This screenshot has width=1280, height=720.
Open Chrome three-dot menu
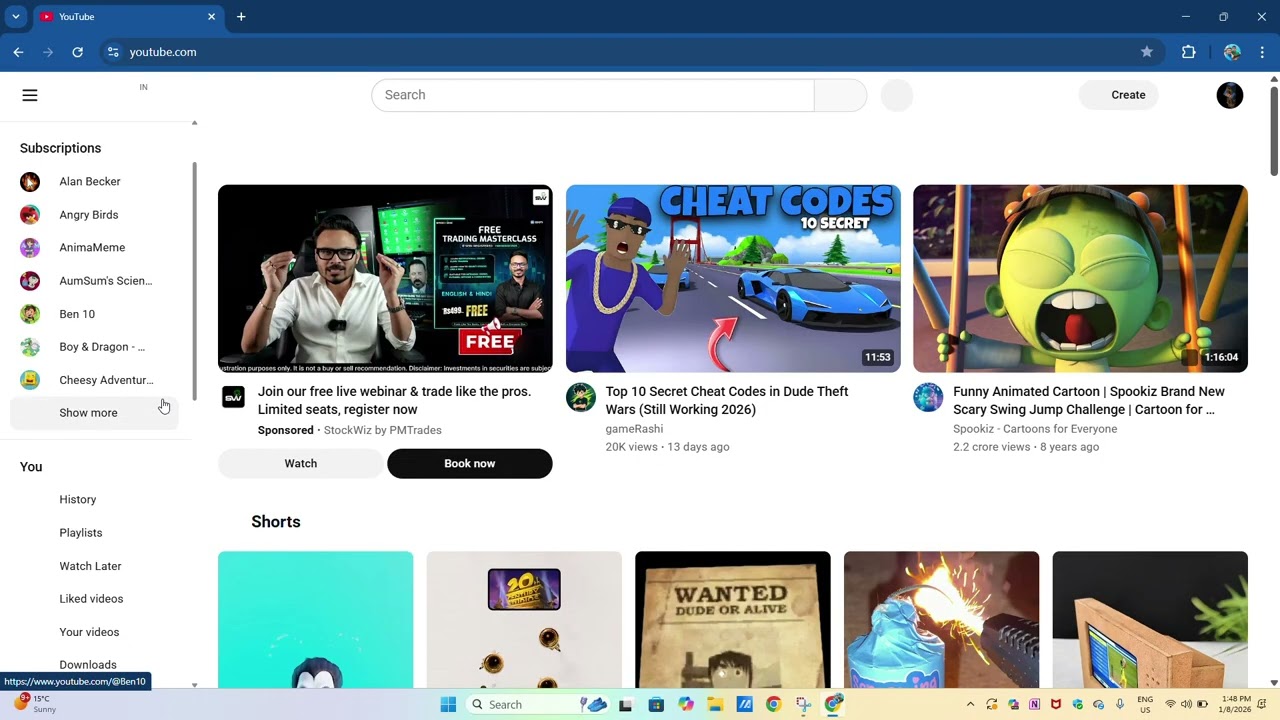pos(1262,52)
